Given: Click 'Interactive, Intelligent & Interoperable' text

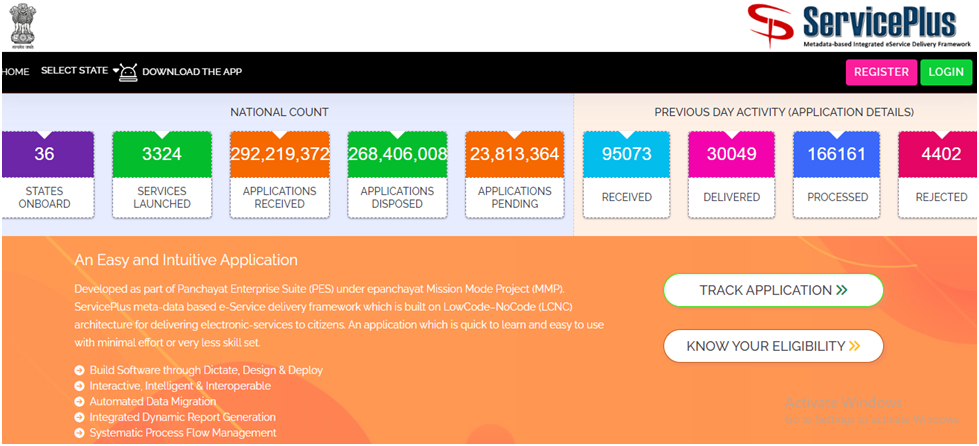Looking at the screenshot, I should 180,386.
